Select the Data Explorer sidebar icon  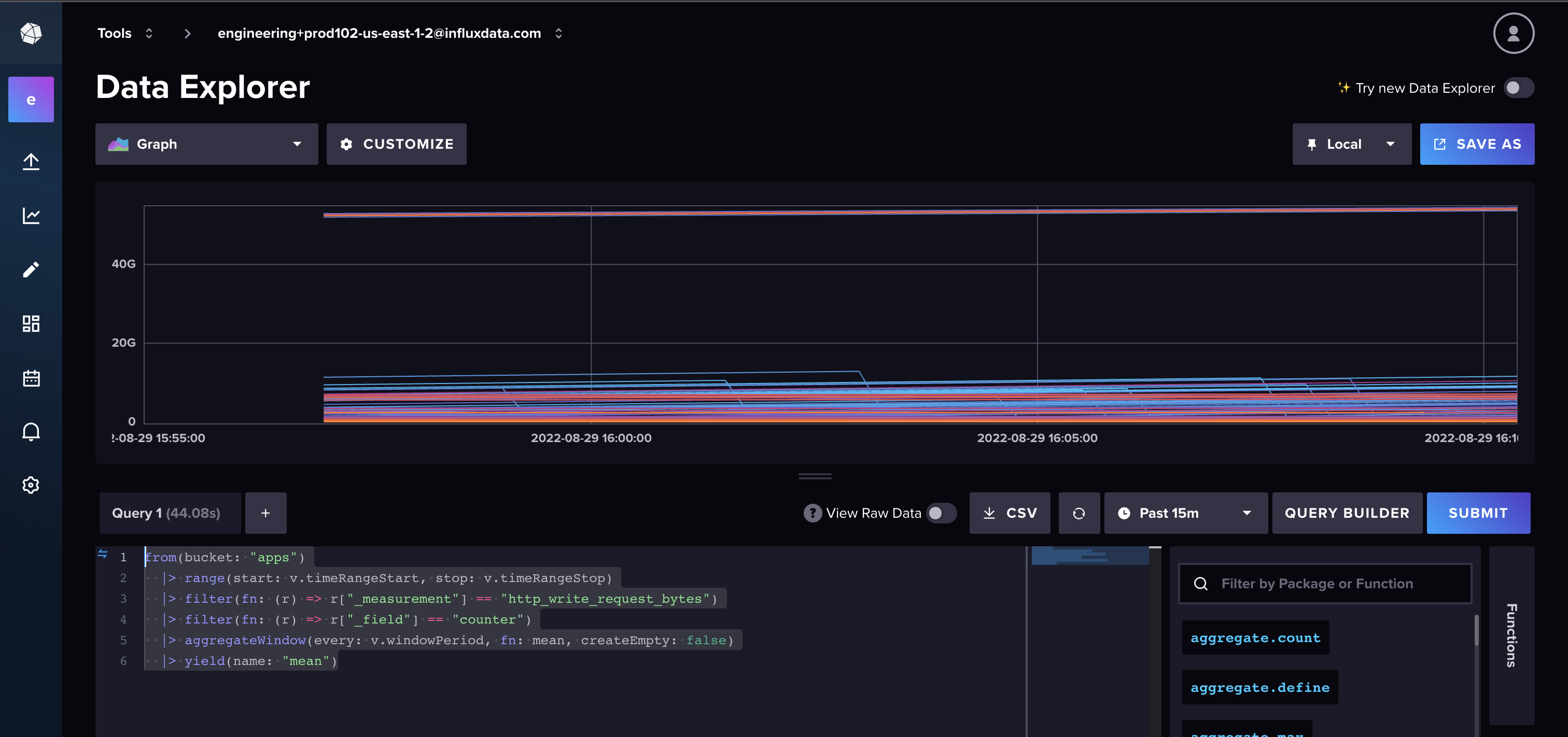tap(31, 216)
